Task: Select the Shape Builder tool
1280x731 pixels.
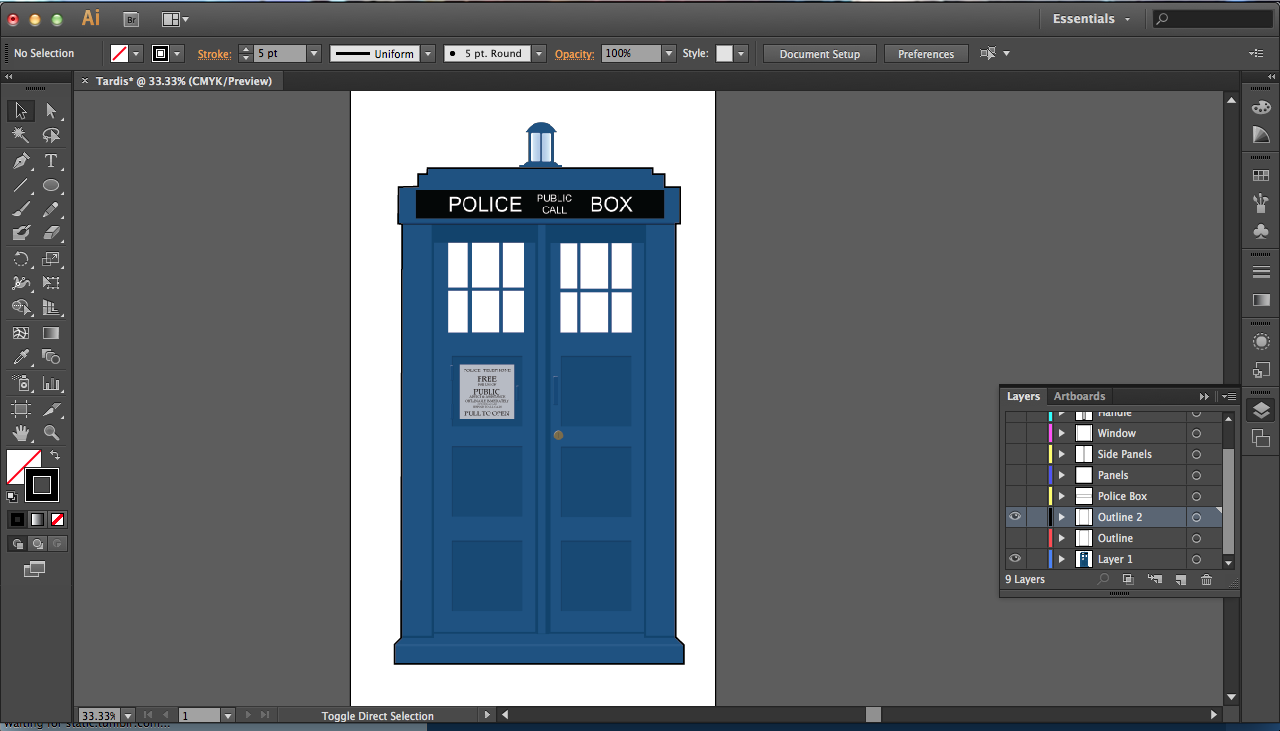Action: (21, 308)
